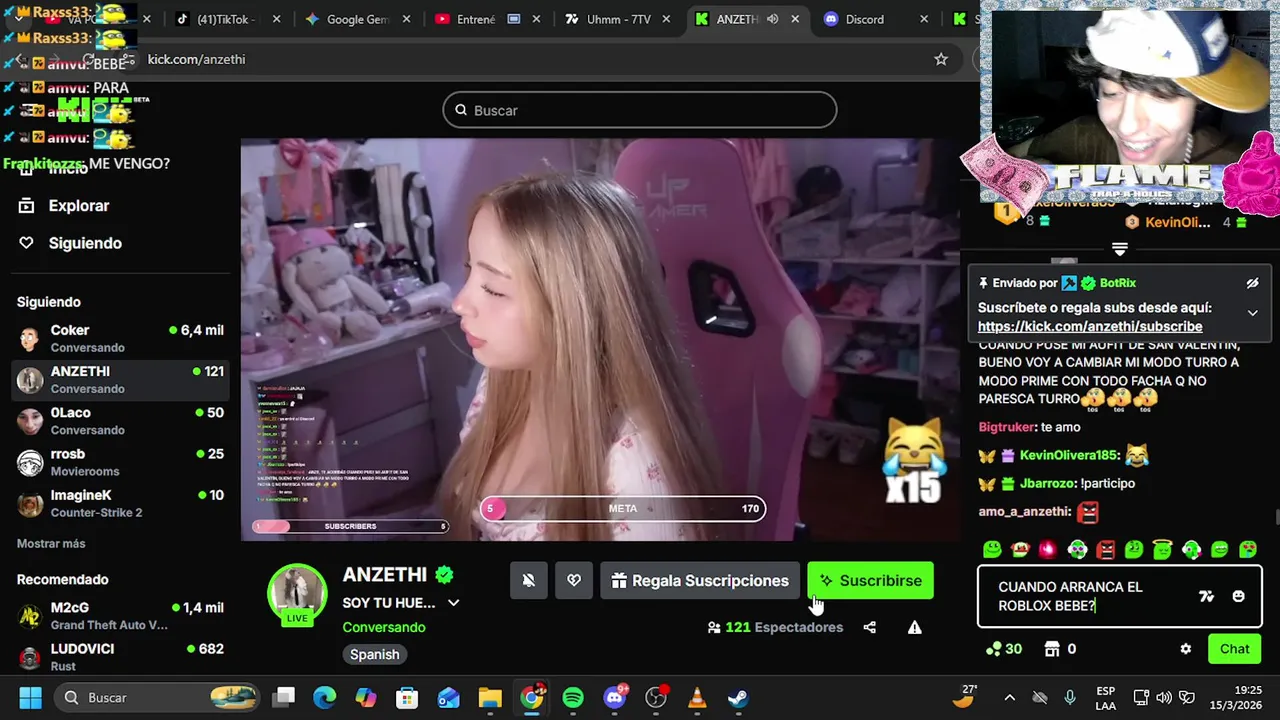This screenshot has width=1280, height=720.
Task: Toggle stream notifications bell for ANZETHI
Action: 529,580
